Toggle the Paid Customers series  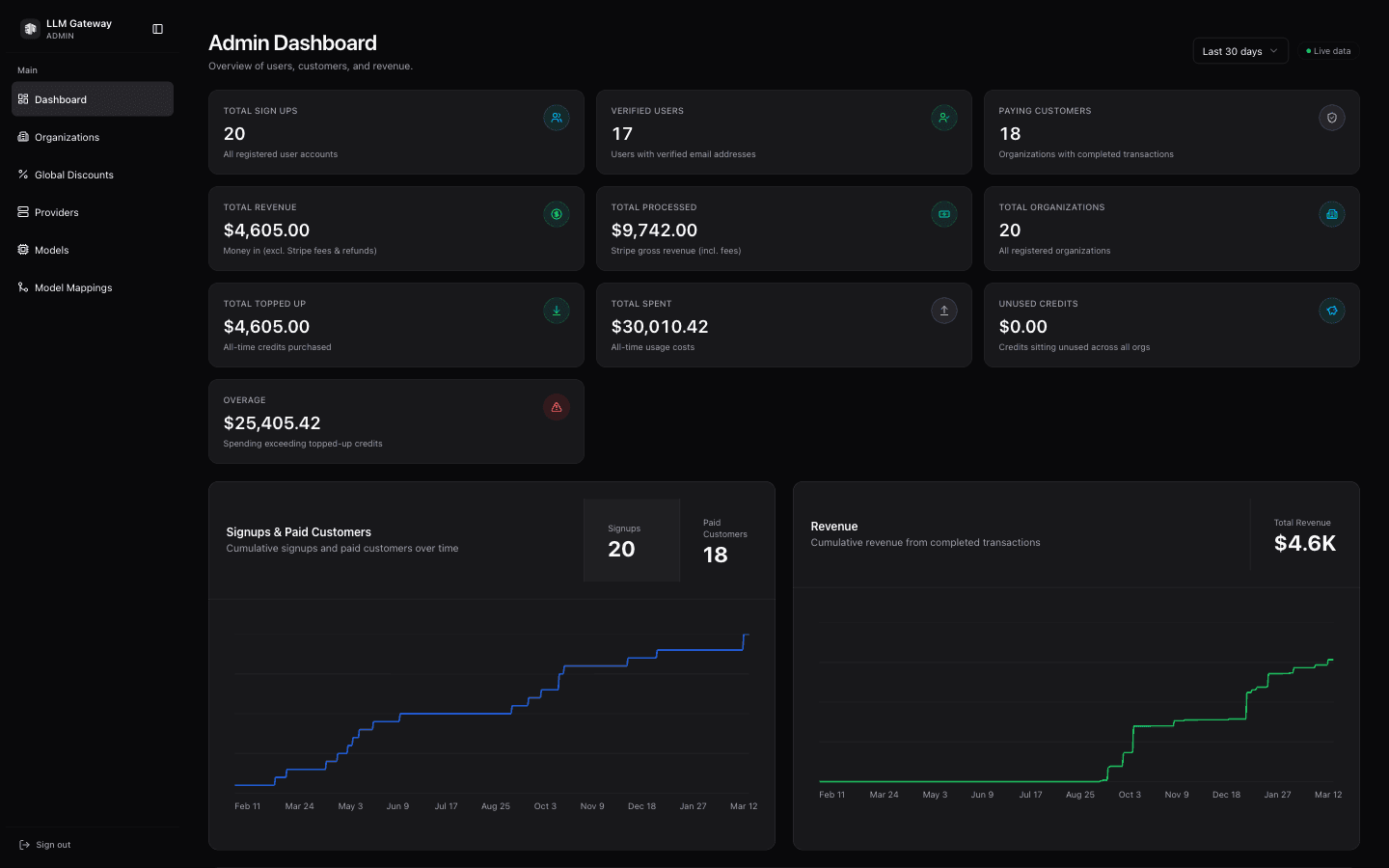tap(724, 540)
